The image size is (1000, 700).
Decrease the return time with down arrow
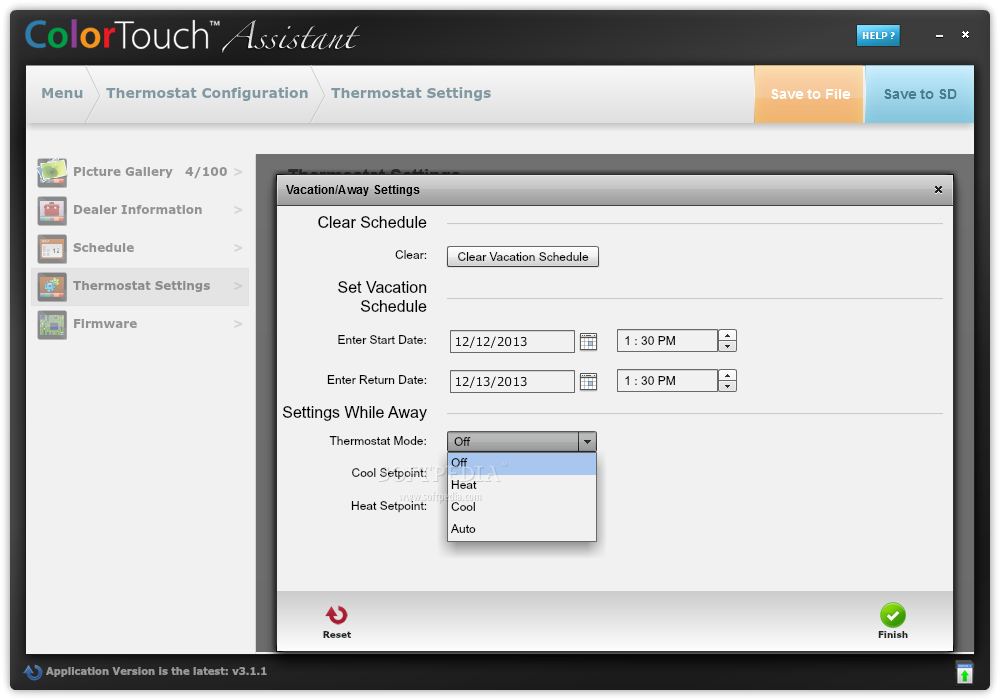pyautogui.click(x=727, y=386)
